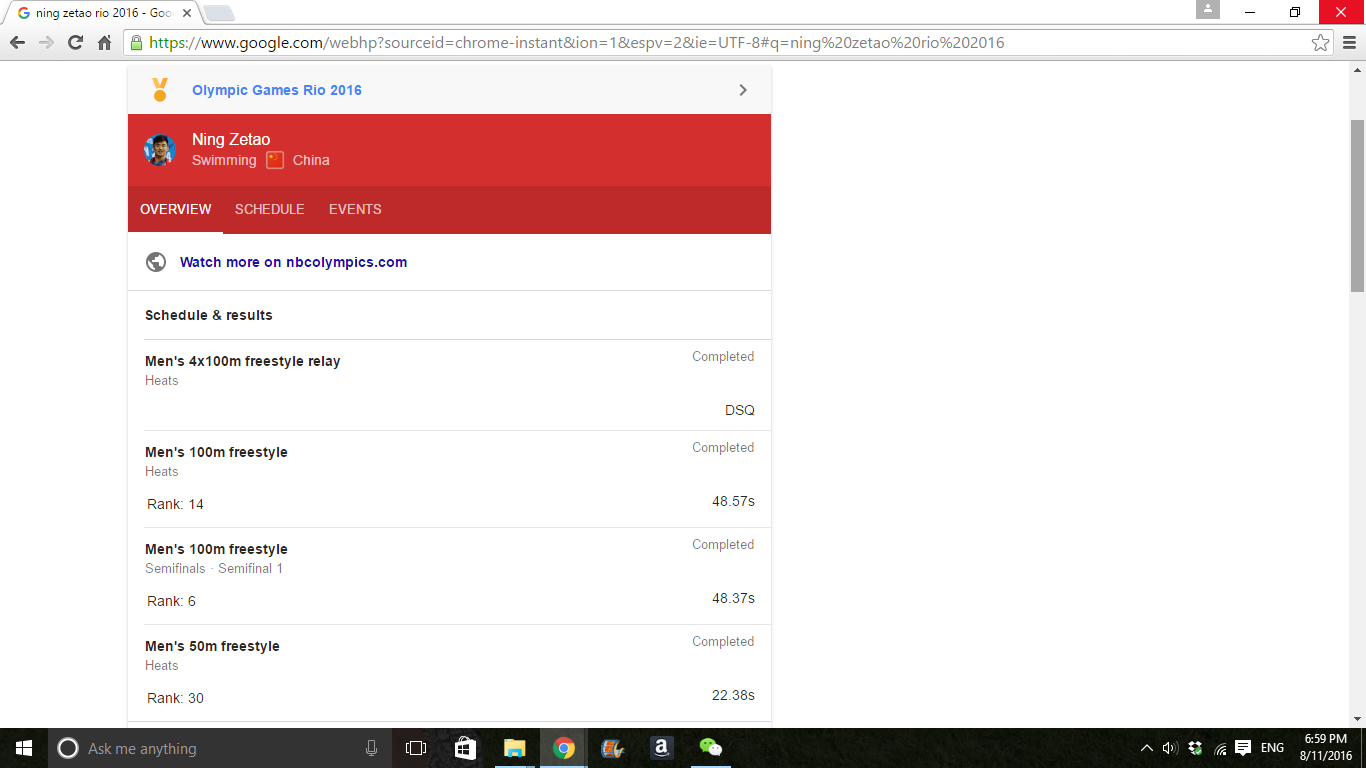
Task: Click Ning Zetao's profile photo
Action: [x=160, y=150]
